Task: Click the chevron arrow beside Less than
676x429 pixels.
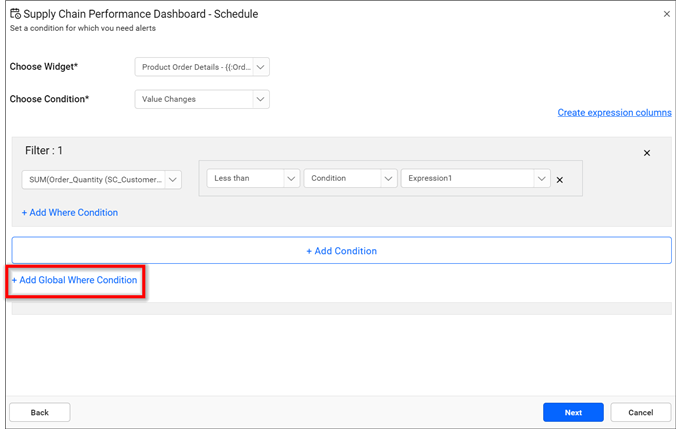Action: (291, 179)
